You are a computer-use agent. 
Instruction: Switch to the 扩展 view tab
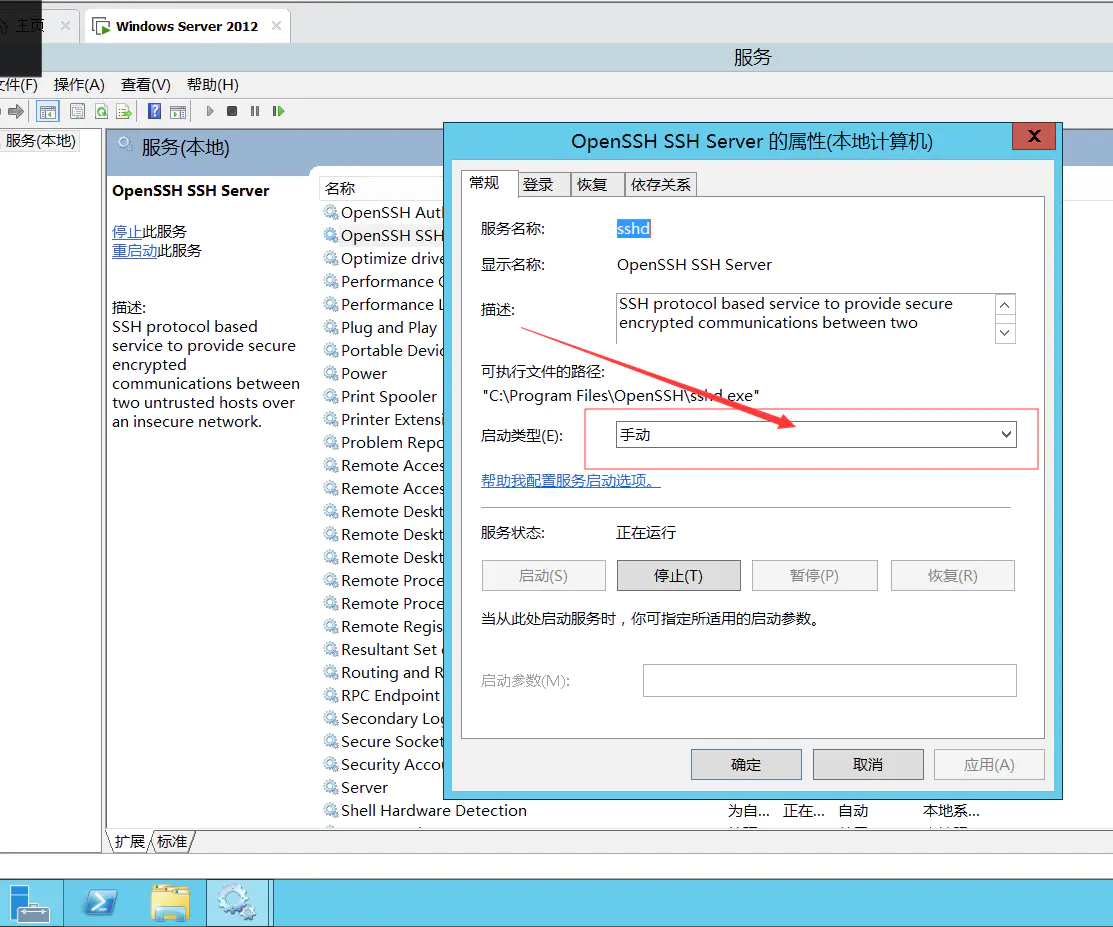[129, 842]
